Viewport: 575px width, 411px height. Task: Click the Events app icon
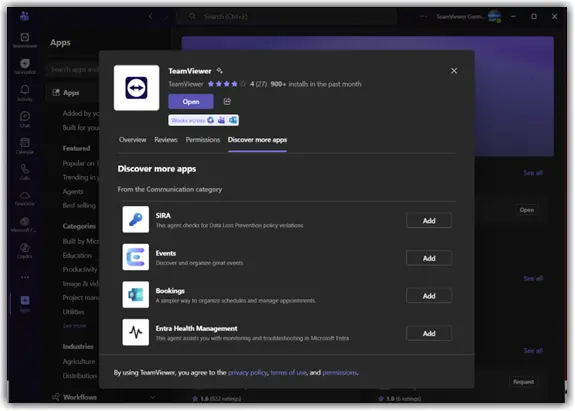(x=136, y=257)
